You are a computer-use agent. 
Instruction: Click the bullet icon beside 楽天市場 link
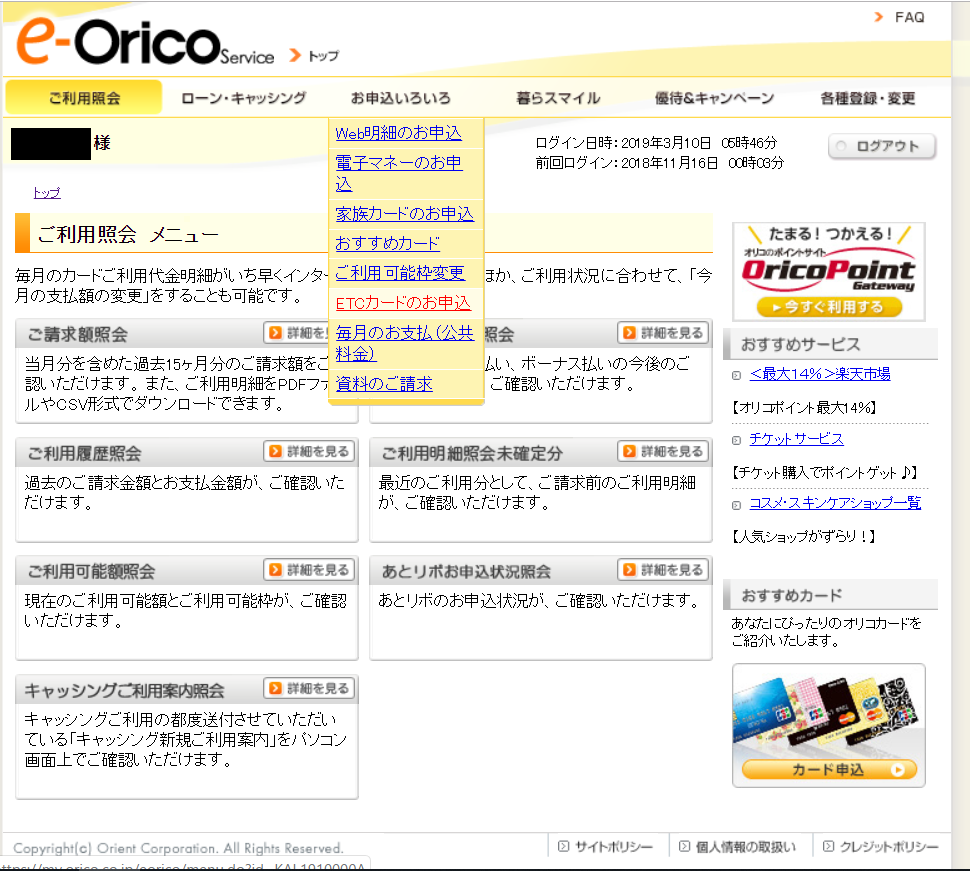736,375
